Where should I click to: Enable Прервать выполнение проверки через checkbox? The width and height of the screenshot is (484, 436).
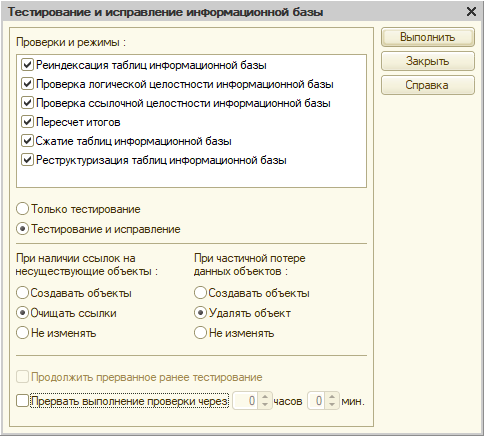point(22,401)
